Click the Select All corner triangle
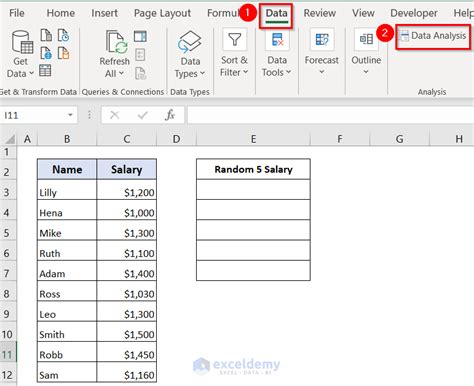Viewport: 474px width, 386px height. [x=11, y=139]
